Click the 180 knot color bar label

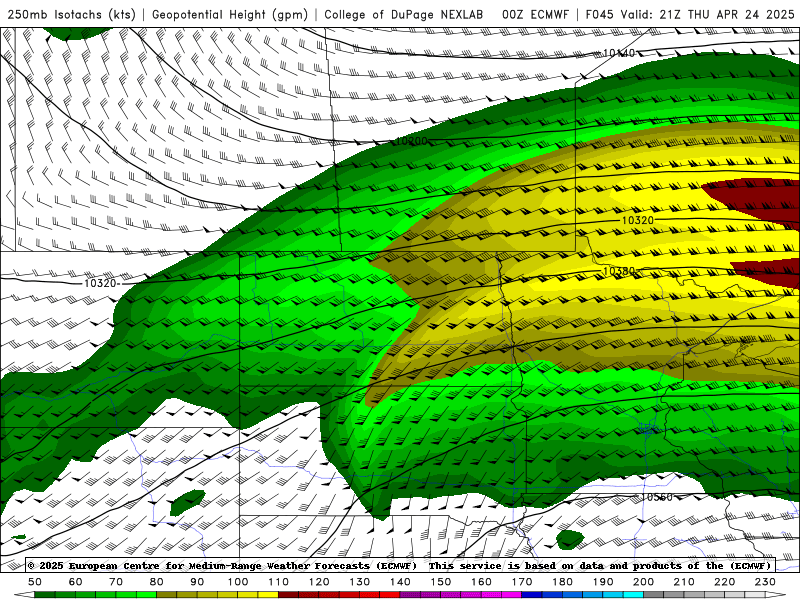[x=562, y=582]
